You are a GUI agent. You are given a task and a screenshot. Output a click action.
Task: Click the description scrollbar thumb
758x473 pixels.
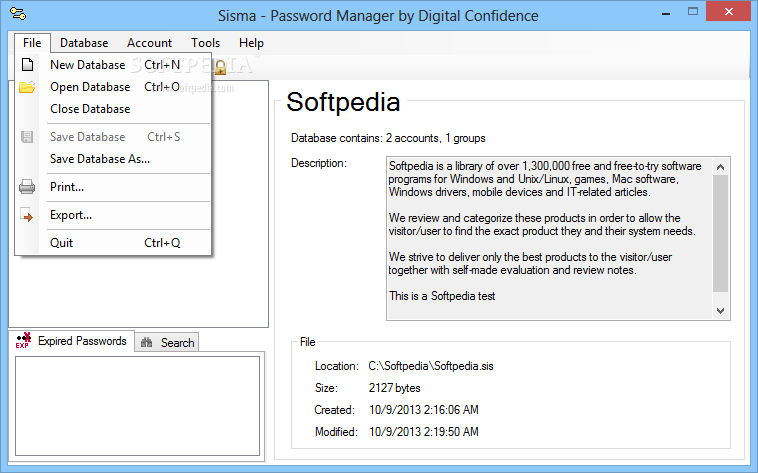pyautogui.click(x=720, y=234)
